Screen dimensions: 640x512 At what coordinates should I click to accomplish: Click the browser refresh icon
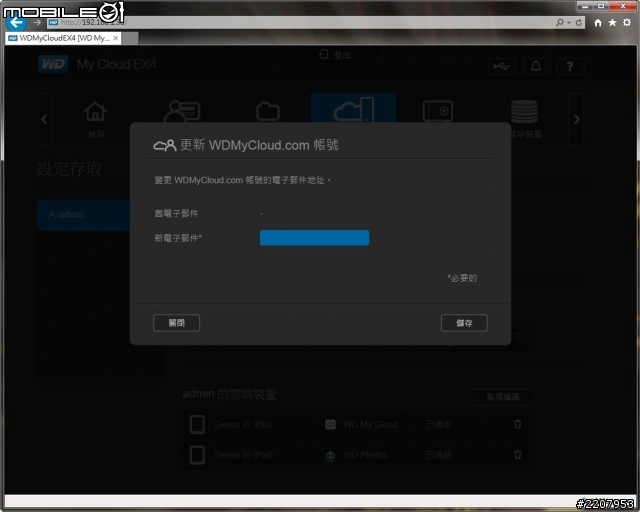click(579, 23)
